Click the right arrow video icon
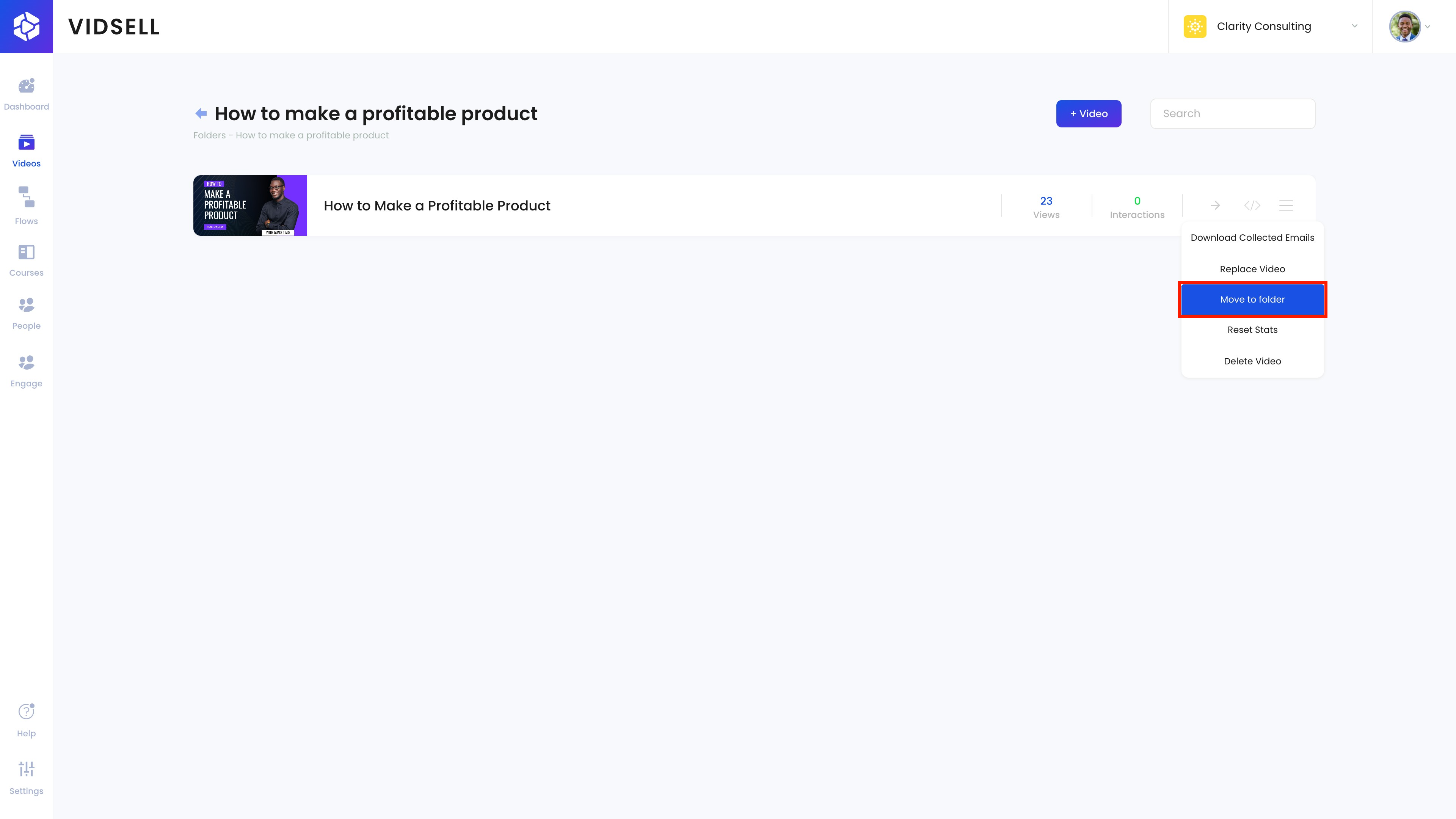This screenshot has width=1456, height=819. click(x=1215, y=205)
